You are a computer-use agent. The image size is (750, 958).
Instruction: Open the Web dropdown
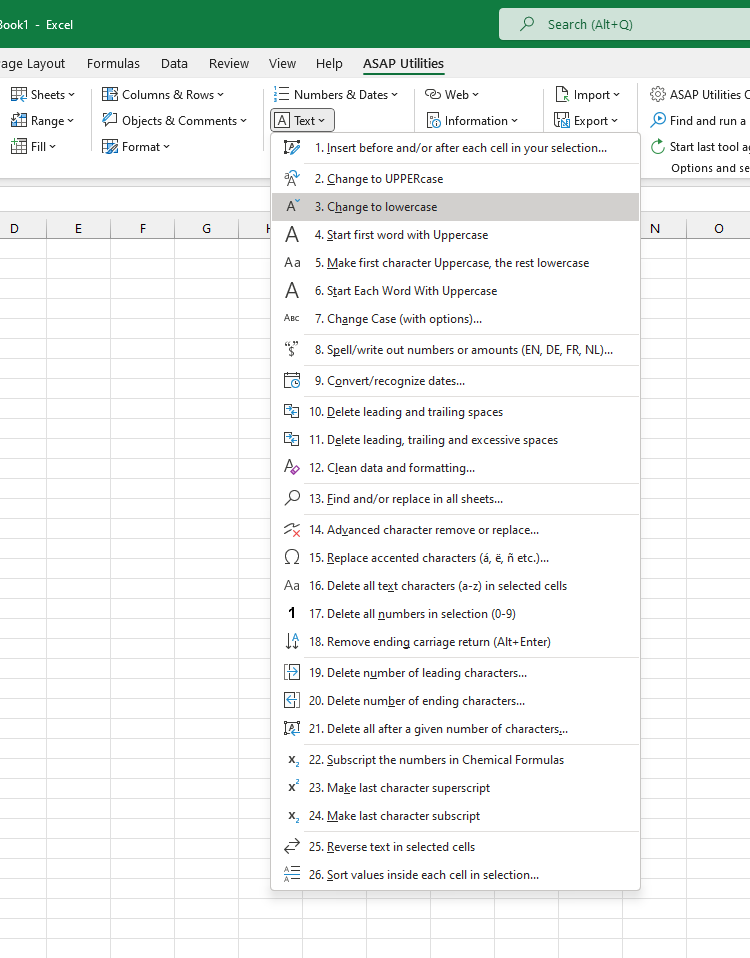[x=452, y=95]
